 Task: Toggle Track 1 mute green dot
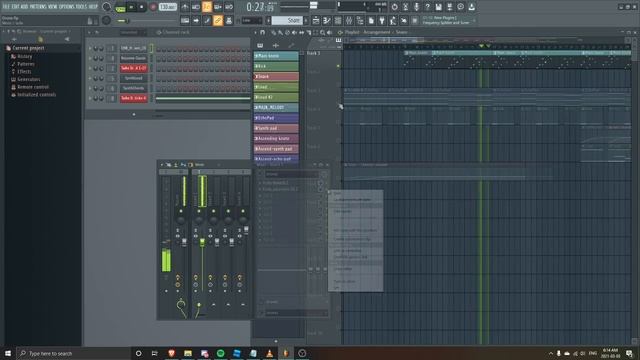(338, 66)
